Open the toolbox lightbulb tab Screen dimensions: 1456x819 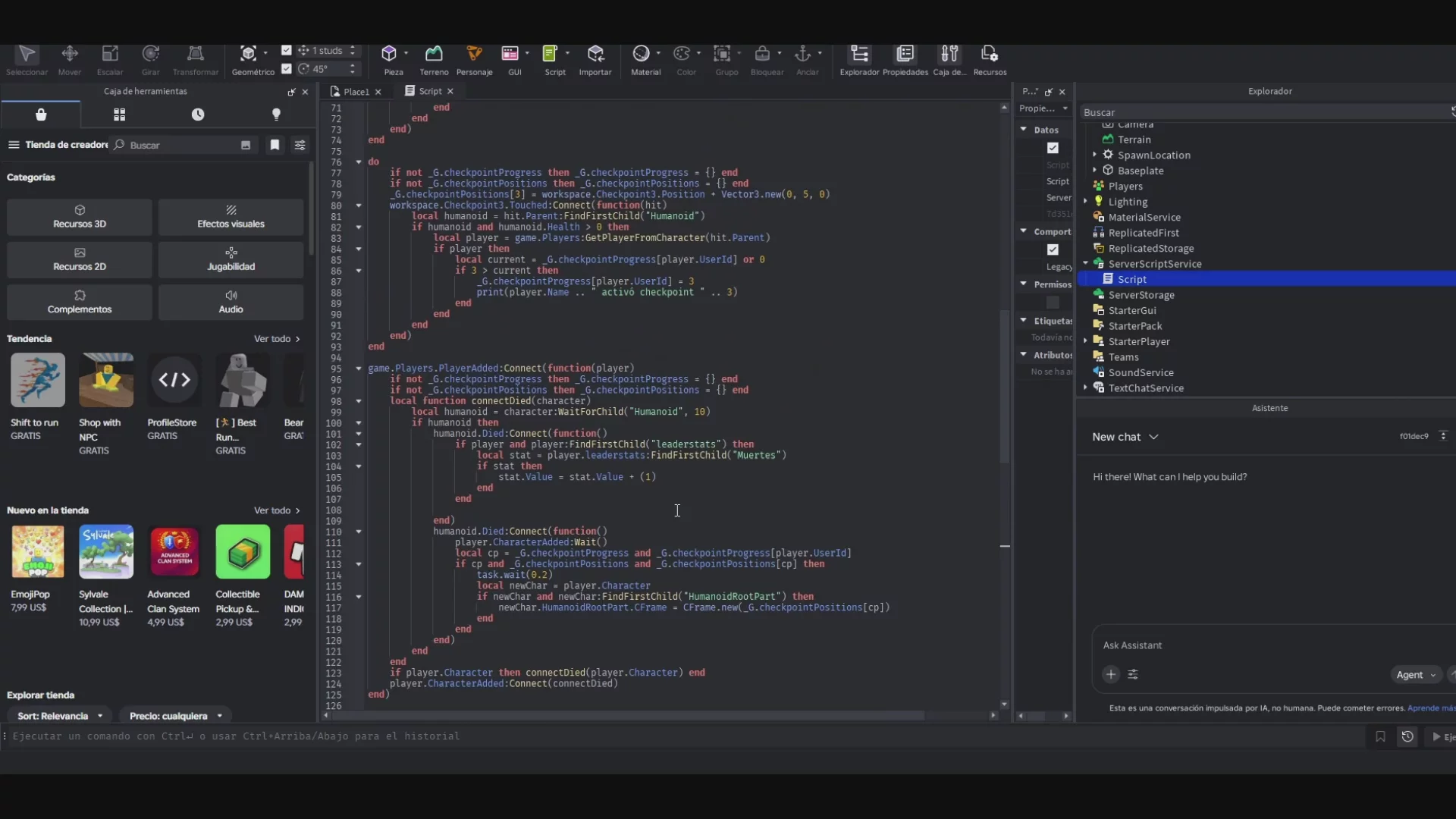276,115
